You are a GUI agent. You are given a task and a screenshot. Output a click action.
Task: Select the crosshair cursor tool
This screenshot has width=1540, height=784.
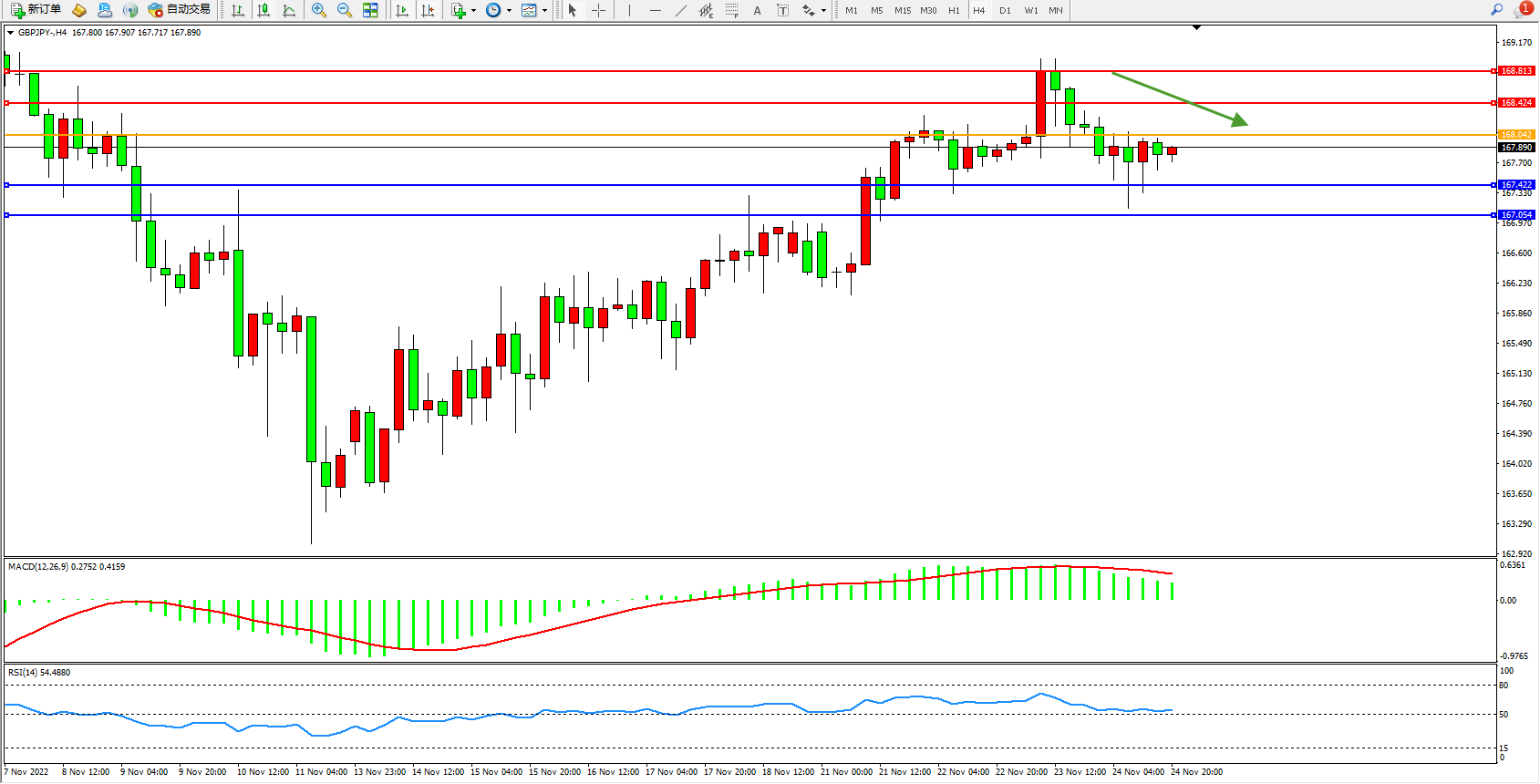(598, 10)
